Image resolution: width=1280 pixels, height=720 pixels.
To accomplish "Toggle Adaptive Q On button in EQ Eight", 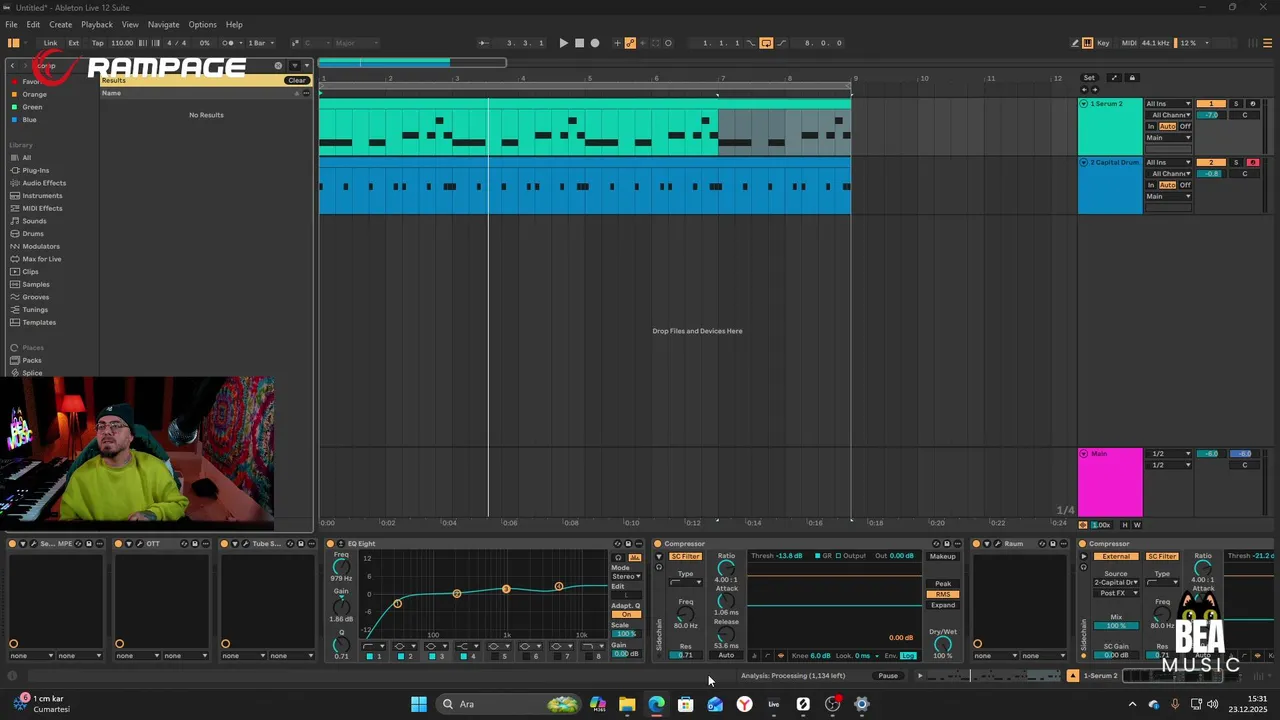I will click(627, 614).
